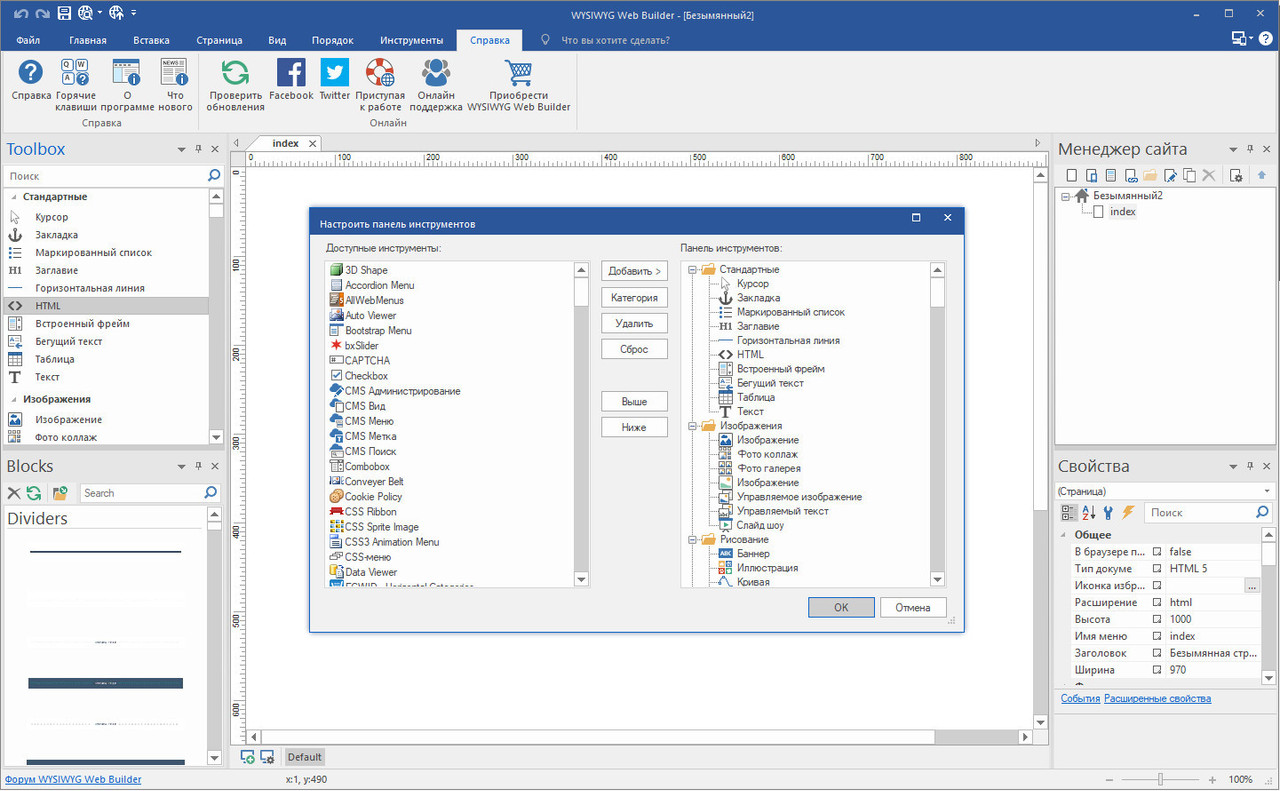Open the Facebook icon in ribbon
Image resolution: width=1280 pixels, height=791 pixels.
click(291, 73)
